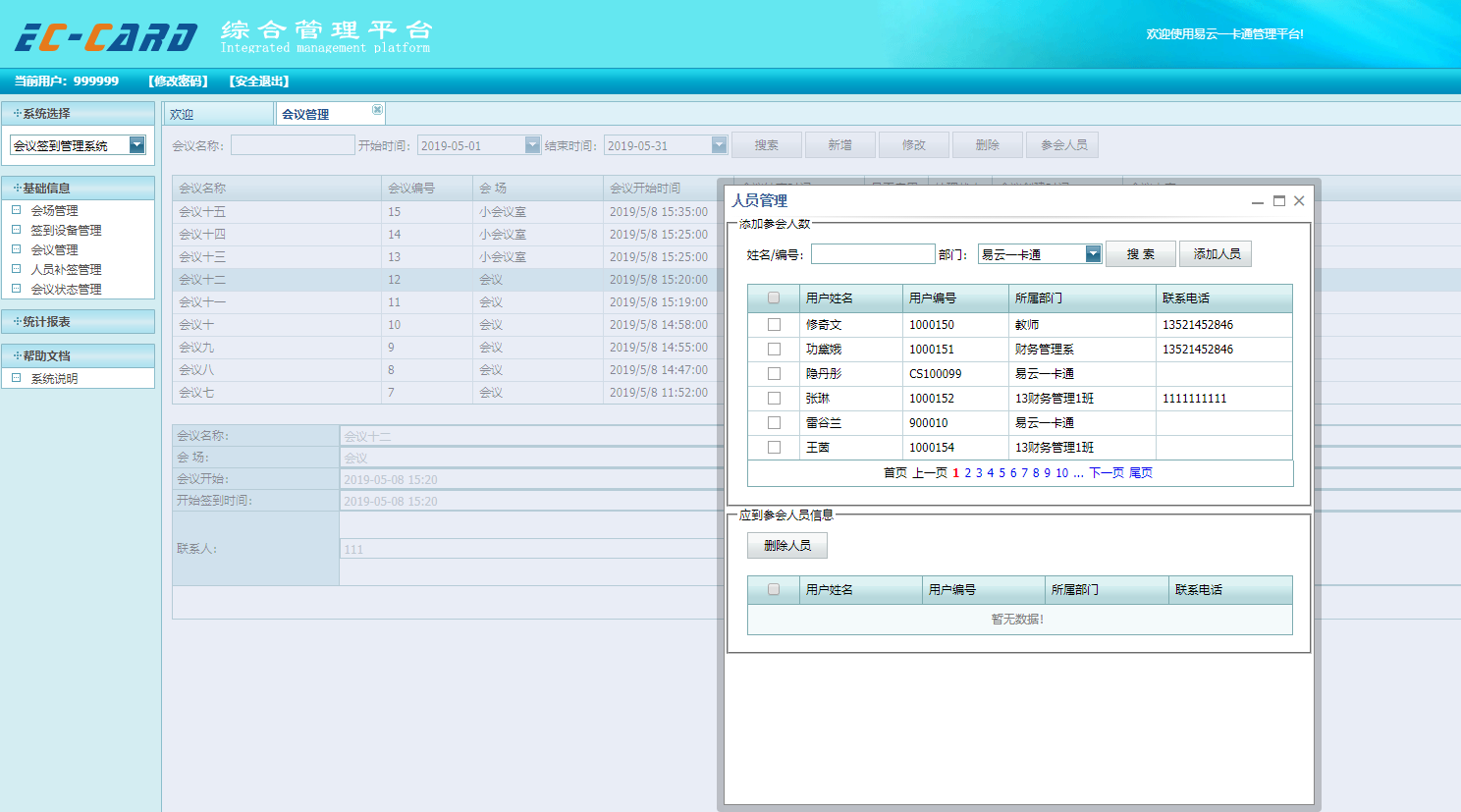The image size is (1461, 812).
Task: Click the icon beside 系统说明
Action: point(16,378)
